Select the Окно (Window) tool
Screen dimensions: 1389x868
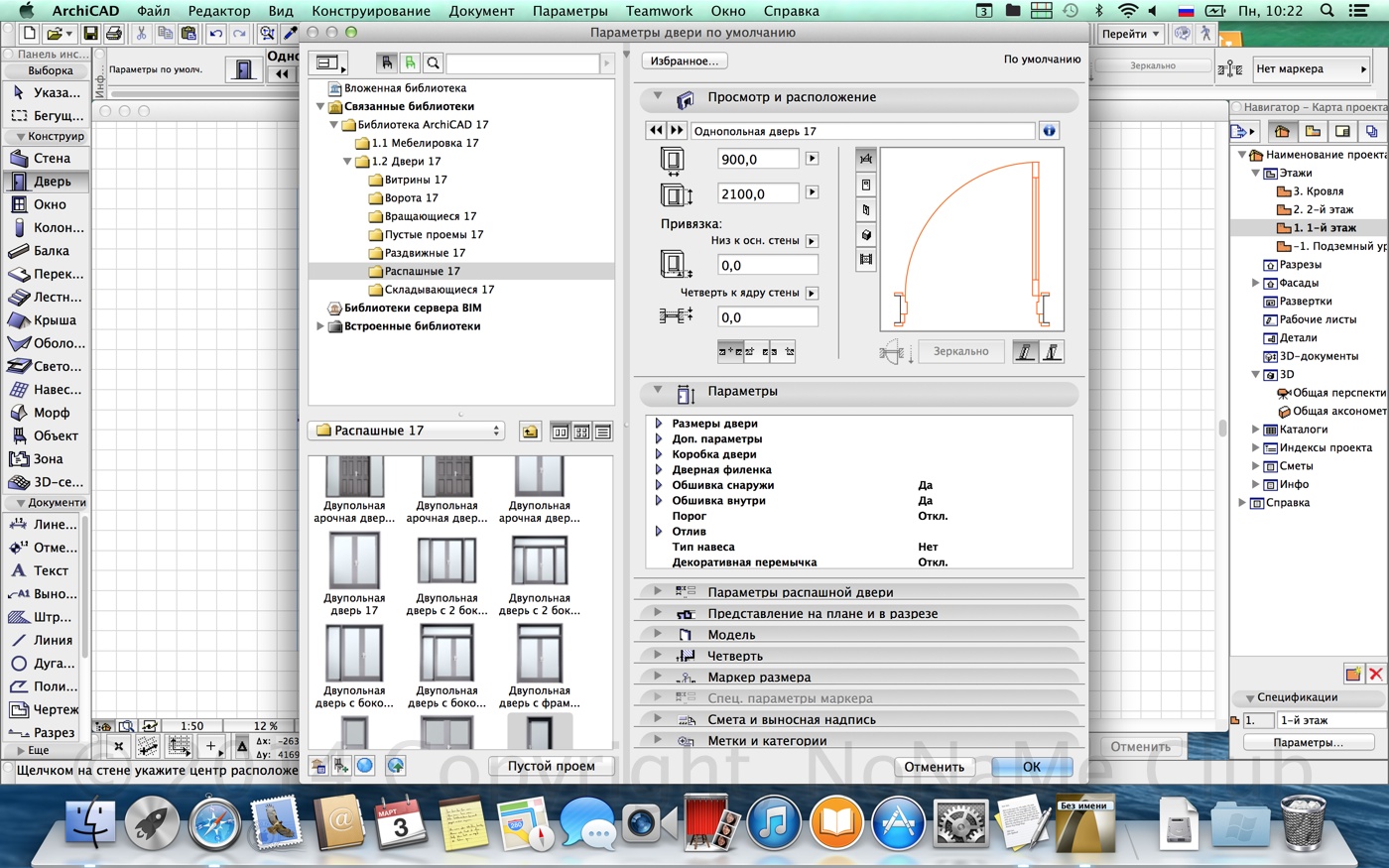(x=45, y=204)
